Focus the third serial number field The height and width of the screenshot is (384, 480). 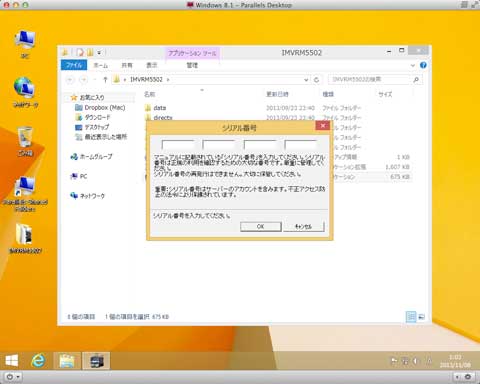point(260,145)
